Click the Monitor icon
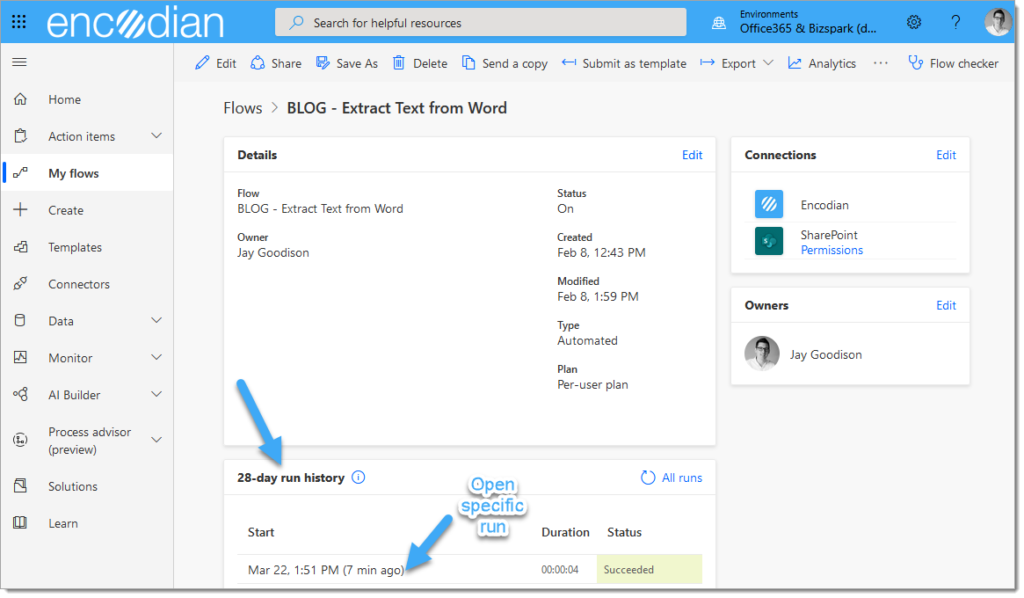 (20, 358)
